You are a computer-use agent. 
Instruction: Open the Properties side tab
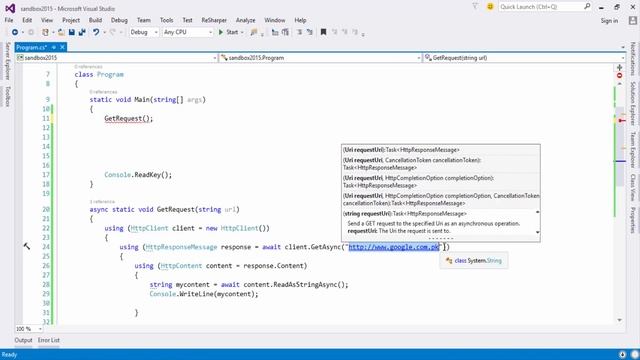[x=633, y=220]
